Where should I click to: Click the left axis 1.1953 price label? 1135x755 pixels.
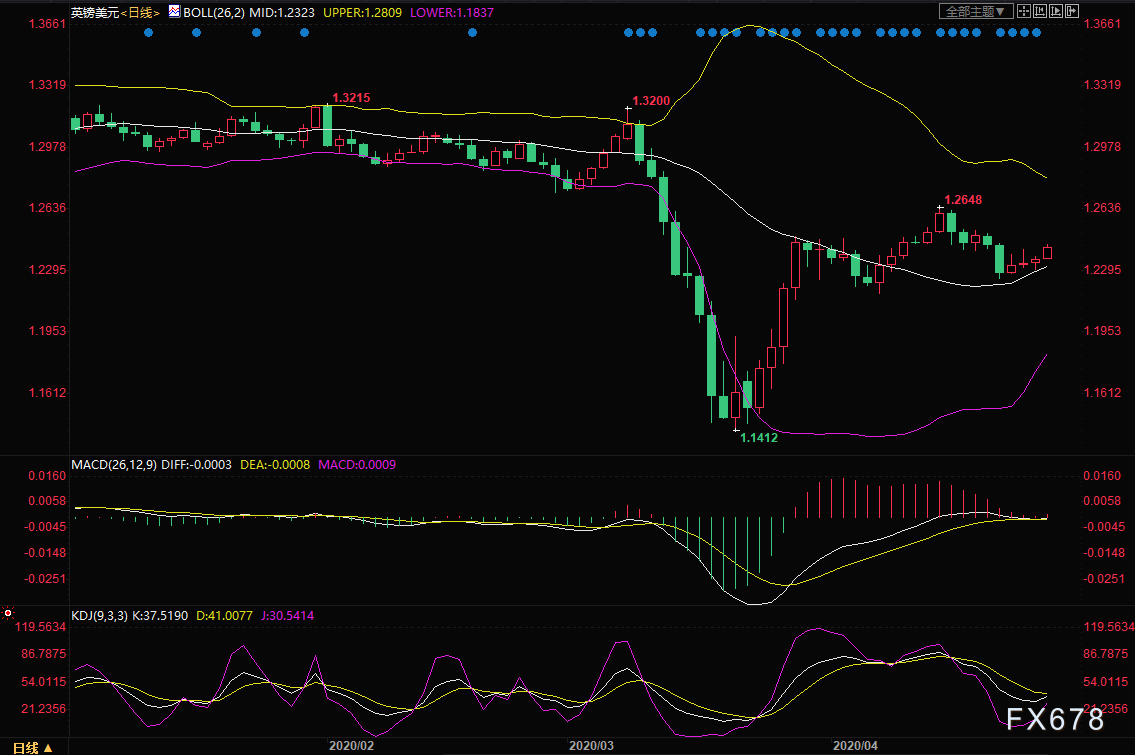47,331
